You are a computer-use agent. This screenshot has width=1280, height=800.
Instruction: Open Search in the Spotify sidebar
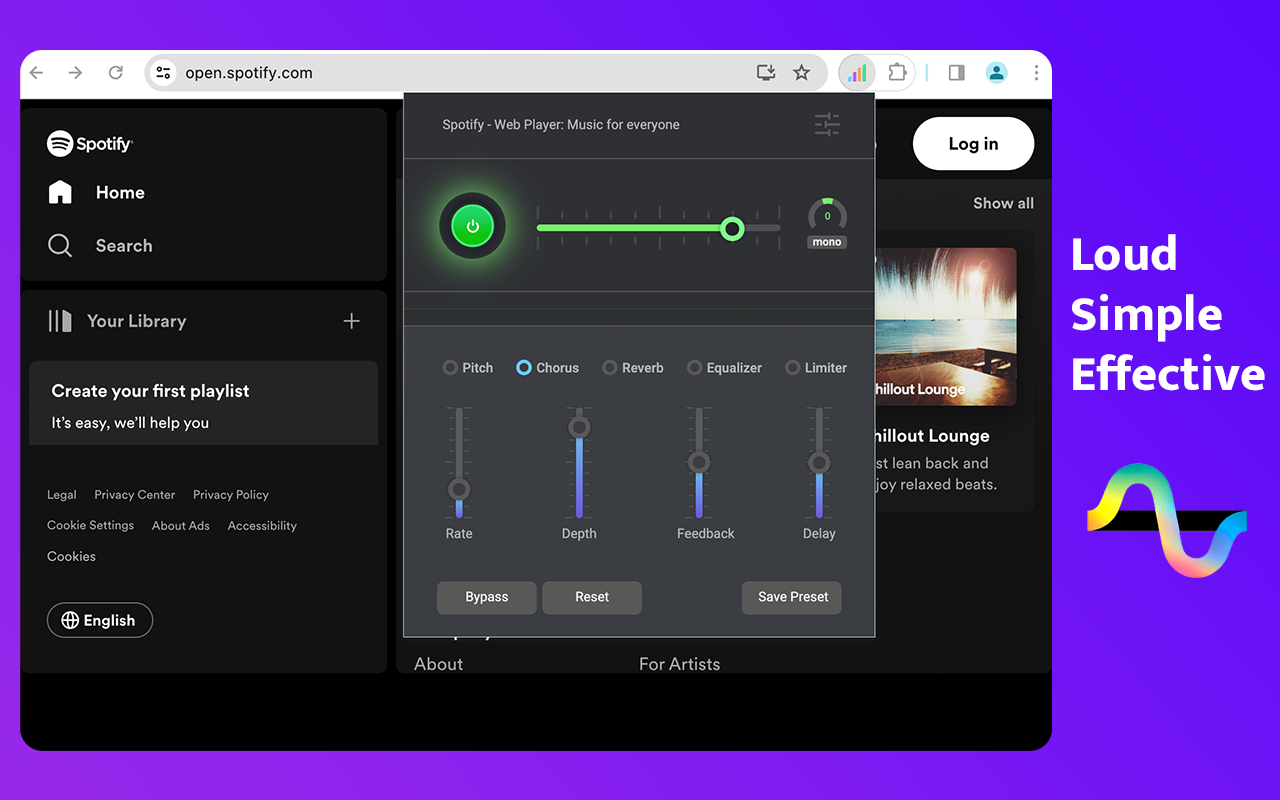(x=101, y=245)
